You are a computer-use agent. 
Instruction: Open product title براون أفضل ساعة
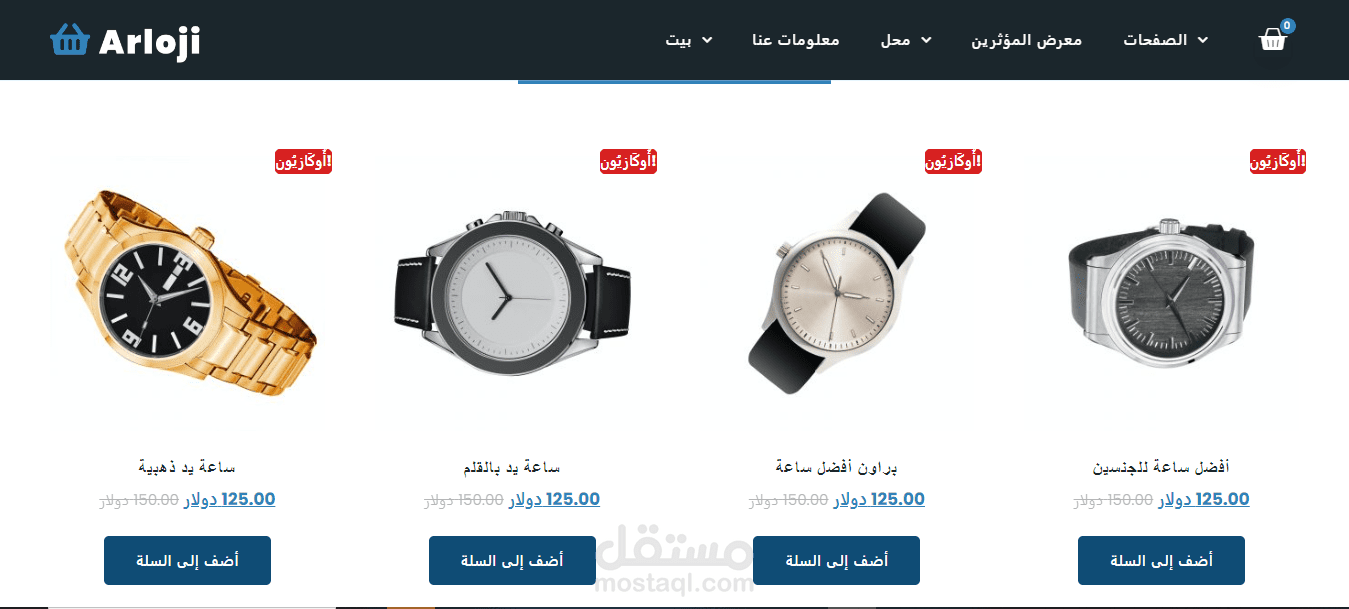837,467
